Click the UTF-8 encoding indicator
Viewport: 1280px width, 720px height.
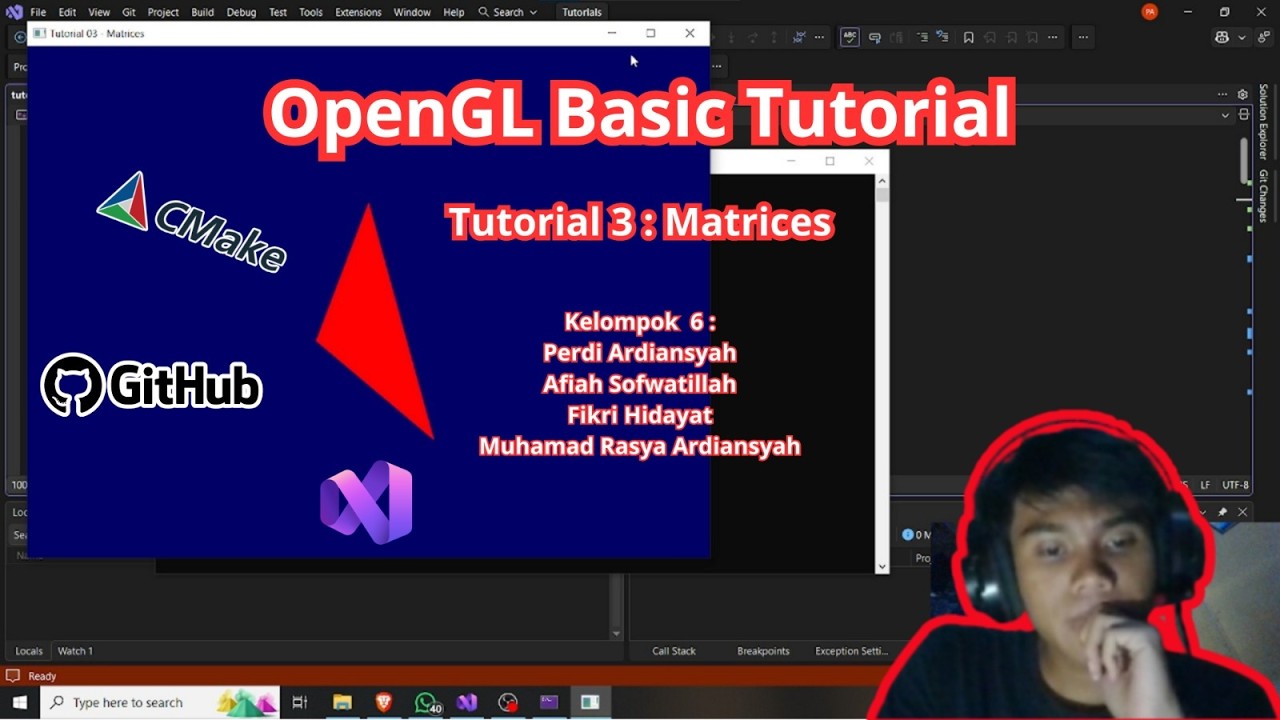click(1235, 485)
